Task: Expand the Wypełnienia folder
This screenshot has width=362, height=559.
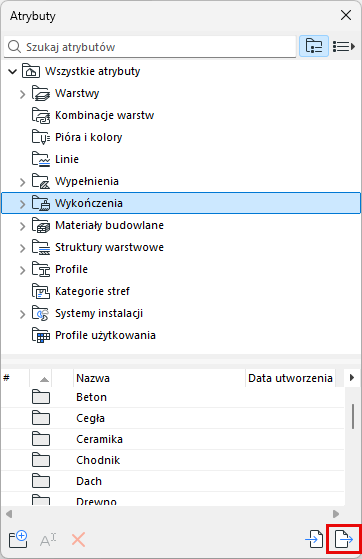Action: [x=22, y=182]
